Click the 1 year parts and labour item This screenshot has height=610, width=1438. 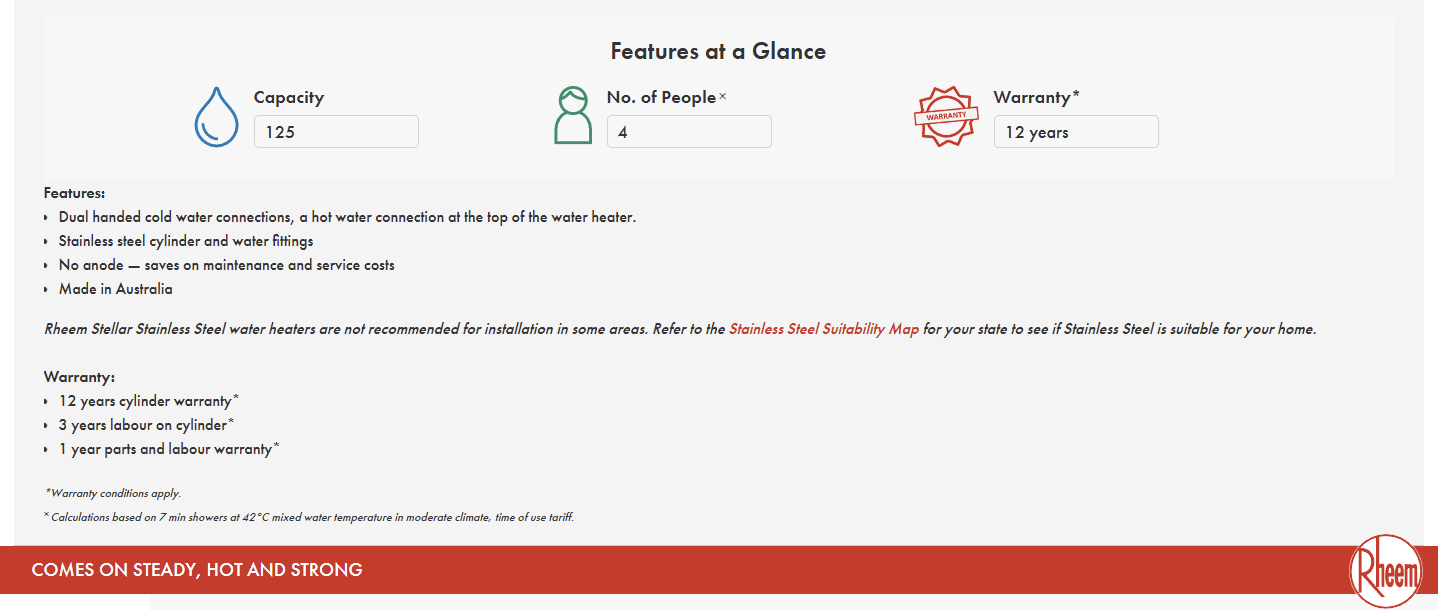169,449
